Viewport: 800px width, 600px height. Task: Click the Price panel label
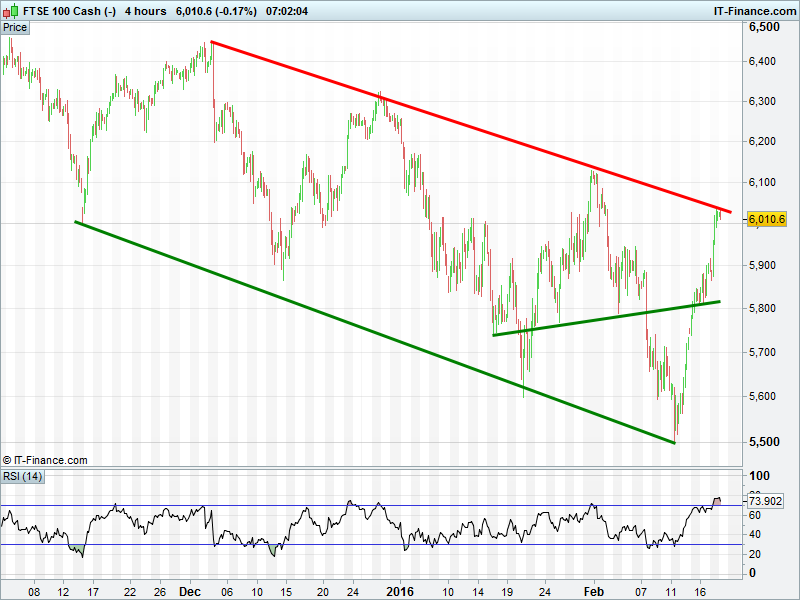point(15,28)
